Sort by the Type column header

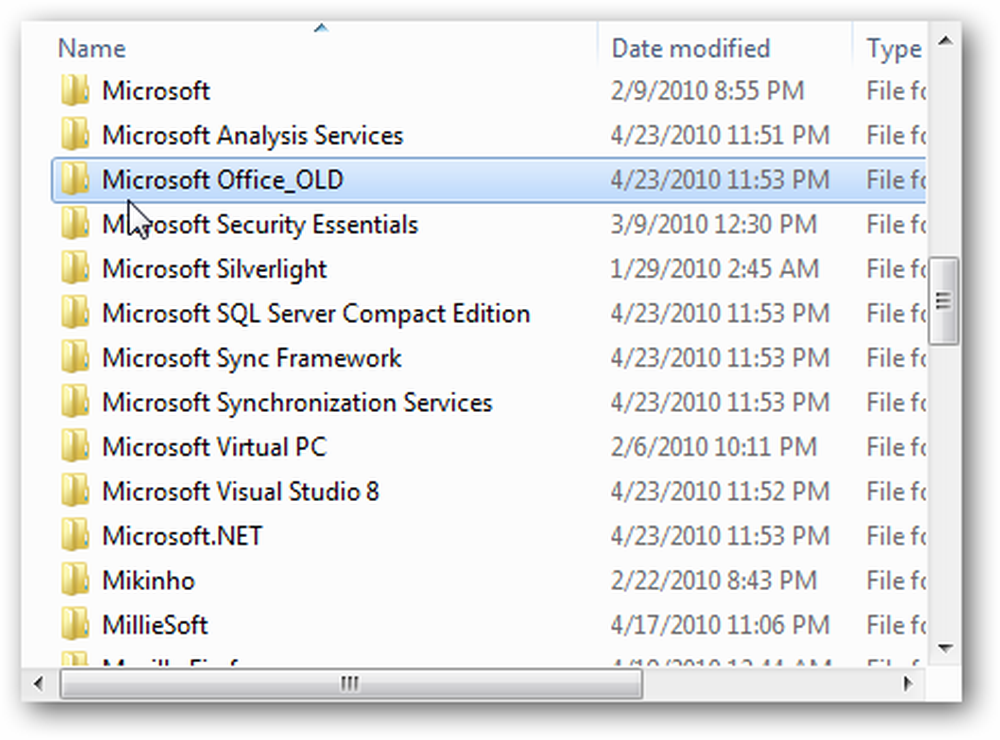click(x=893, y=49)
